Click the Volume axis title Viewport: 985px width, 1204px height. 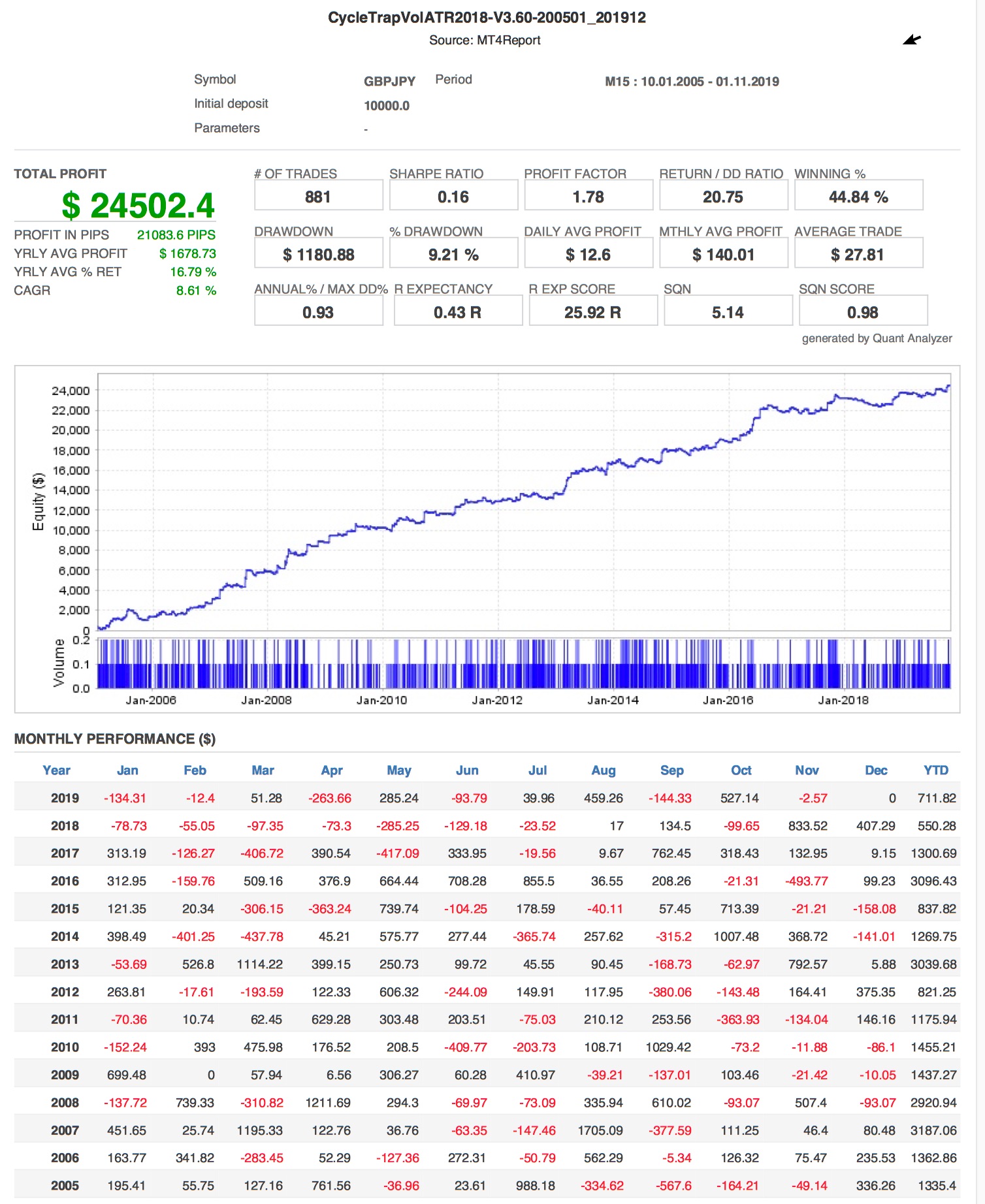pos(59,663)
